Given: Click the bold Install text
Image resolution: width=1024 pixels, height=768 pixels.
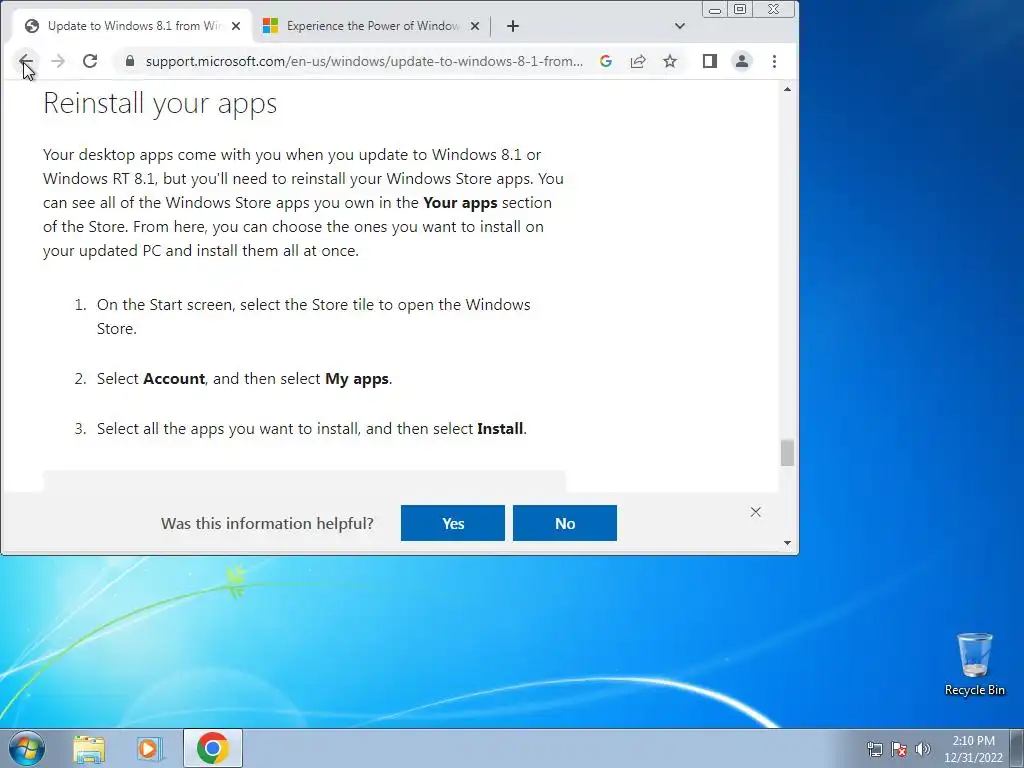Looking at the screenshot, I should pyautogui.click(x=500, y=428).
